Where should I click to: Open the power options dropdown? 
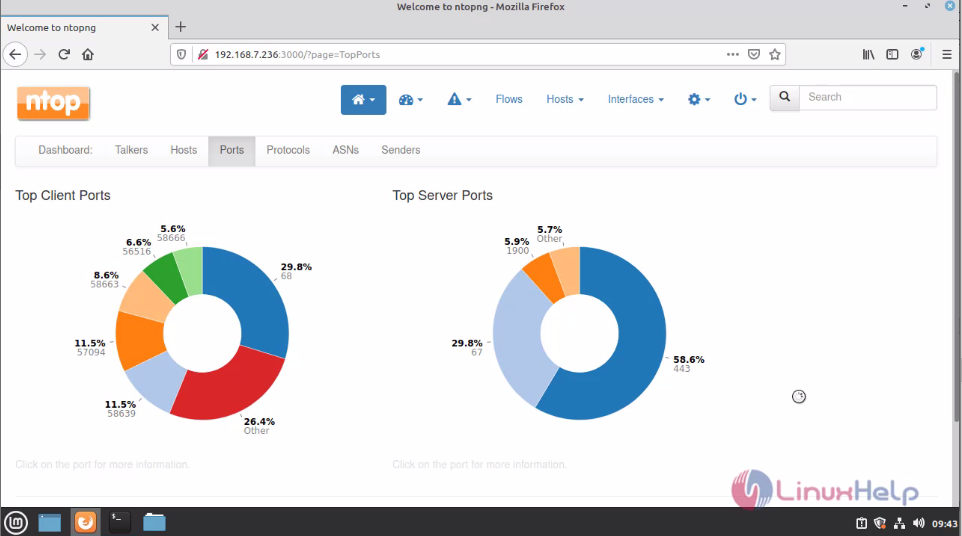pos(745,99)
